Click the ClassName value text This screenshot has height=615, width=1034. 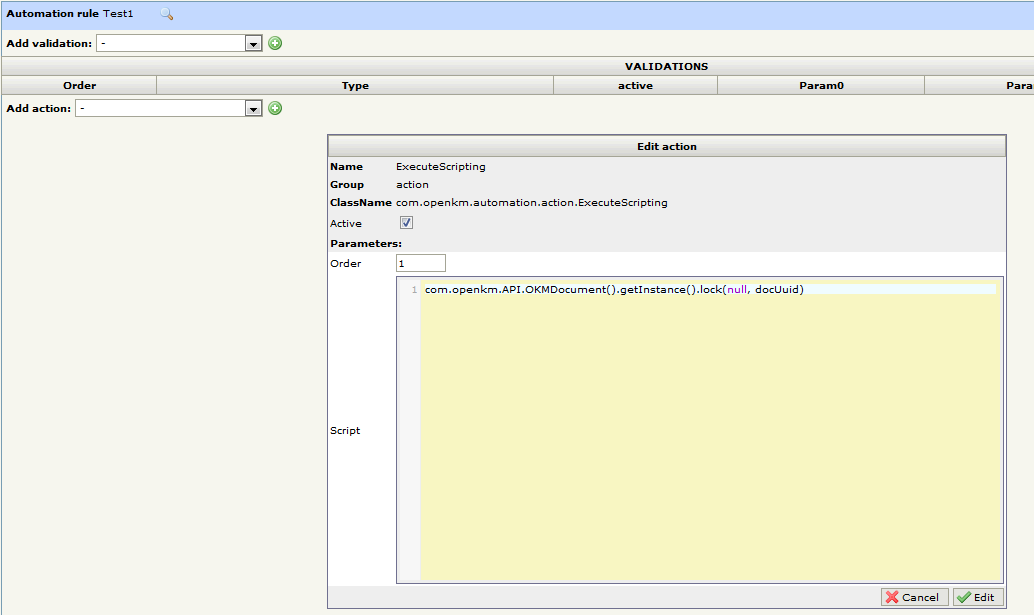[x=531, y=203]
